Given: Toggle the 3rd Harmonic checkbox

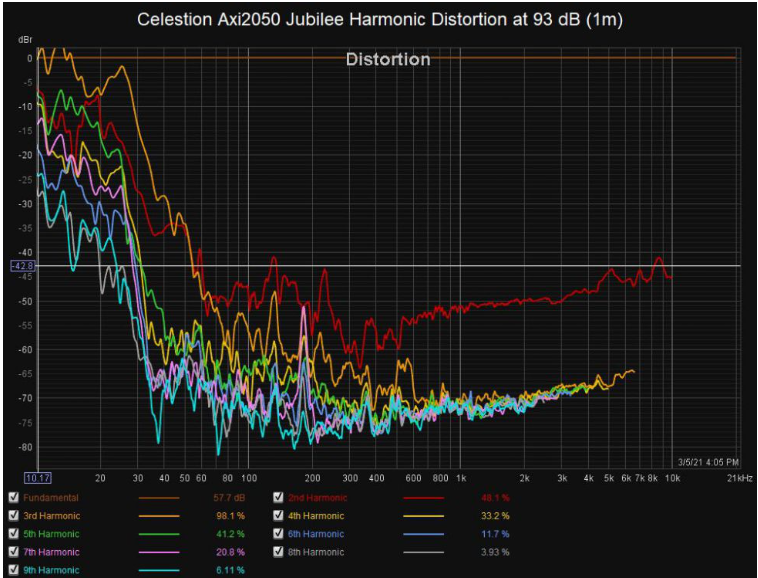Looking at the screenshot, I should 14,516.
